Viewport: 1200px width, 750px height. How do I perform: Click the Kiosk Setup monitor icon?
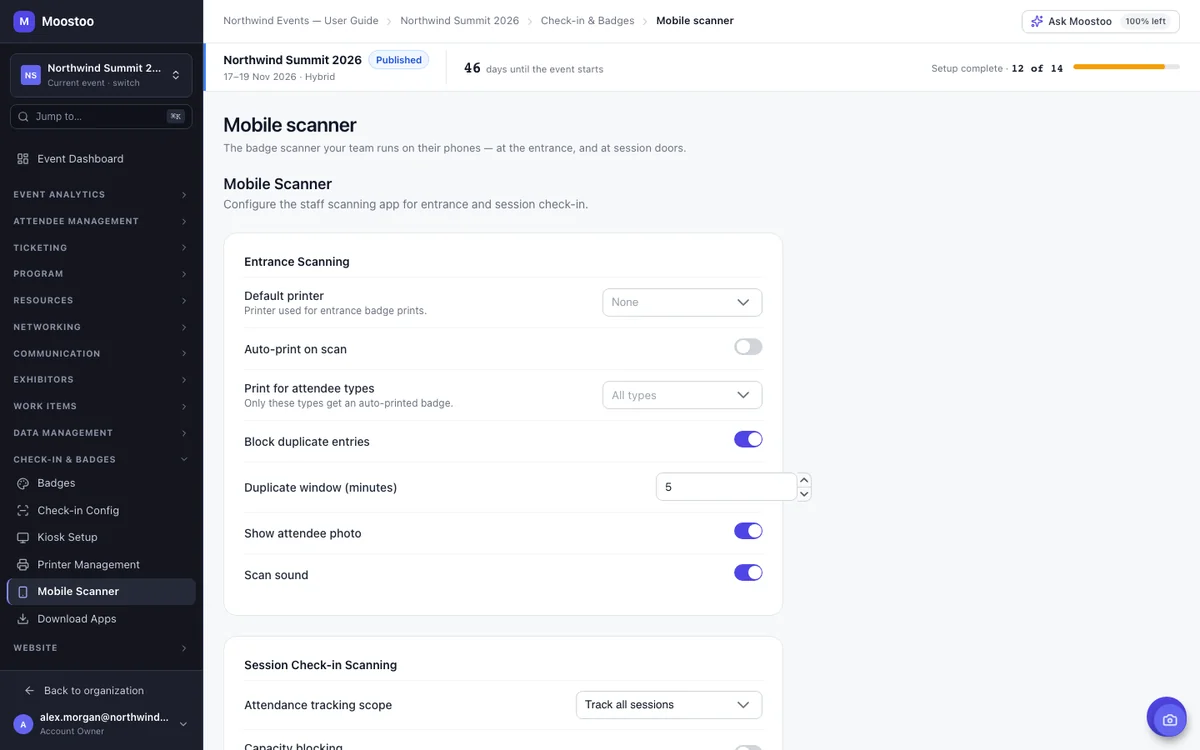tap(23, 537)
